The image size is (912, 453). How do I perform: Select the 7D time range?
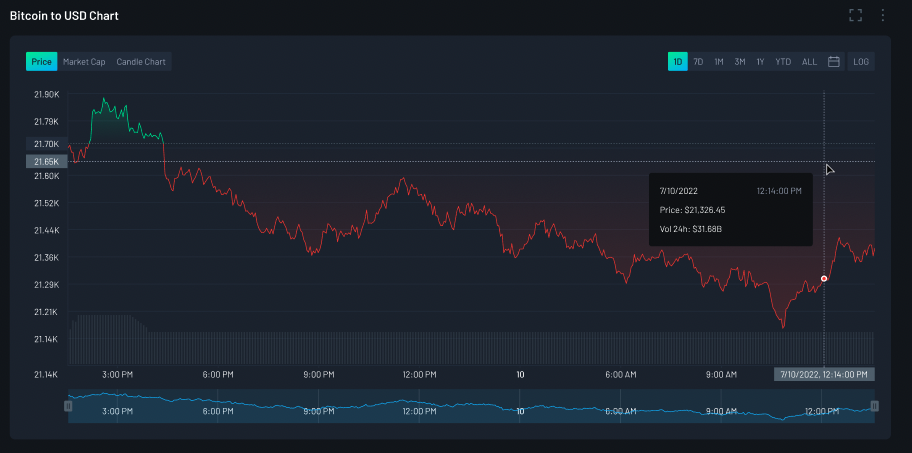(698, 62)
